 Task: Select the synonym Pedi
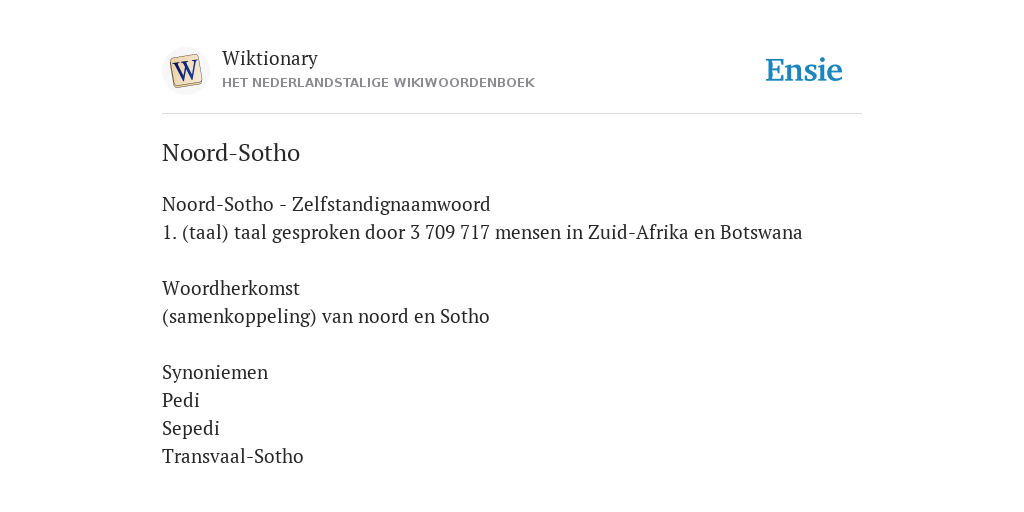[180, 400]
